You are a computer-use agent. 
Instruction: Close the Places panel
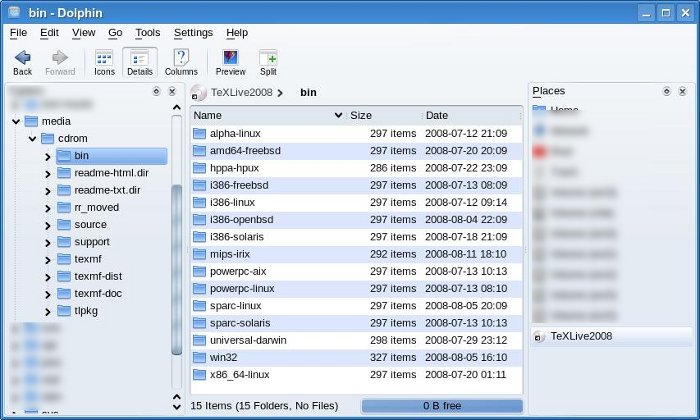tap(682, 91)
